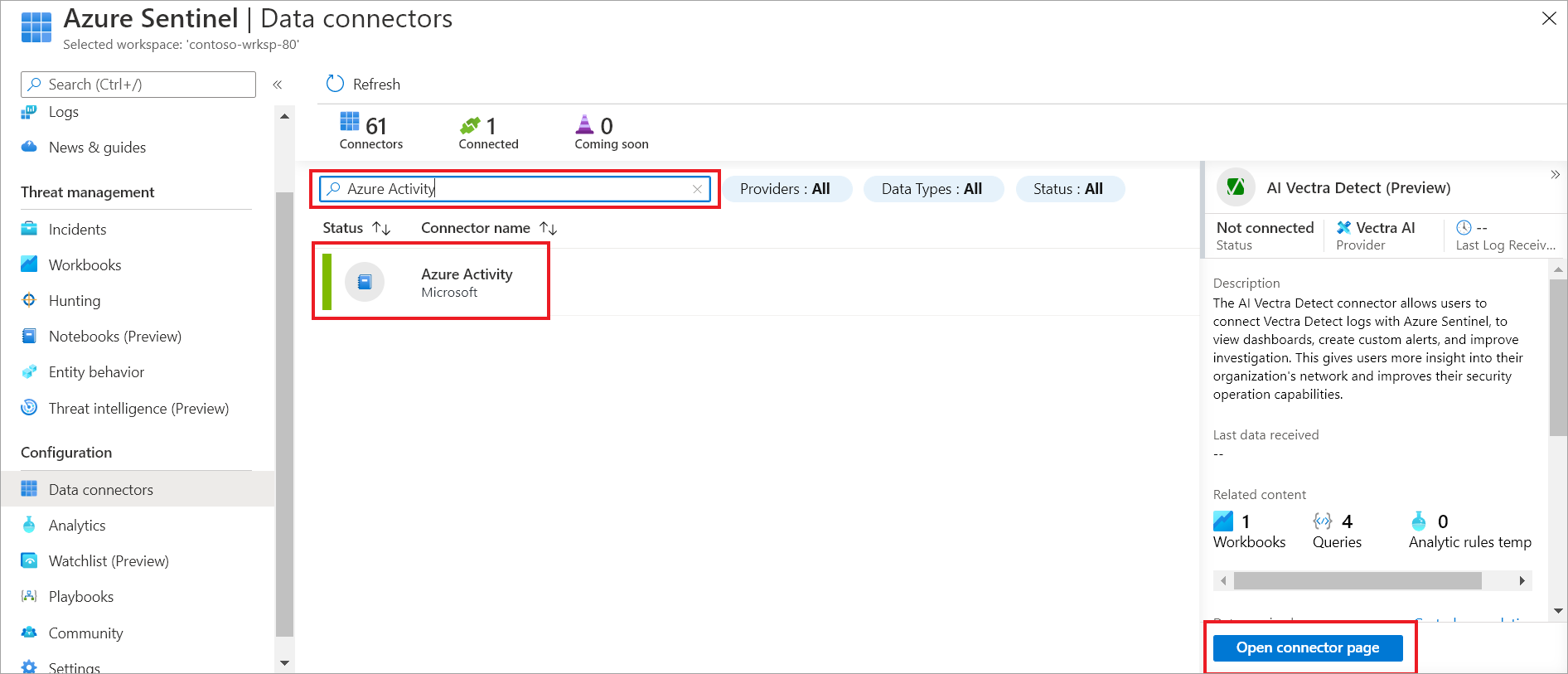1568x674 pixels.
Task: Click the sidebar Search (Ctrl+/) field
Action: 138,85
